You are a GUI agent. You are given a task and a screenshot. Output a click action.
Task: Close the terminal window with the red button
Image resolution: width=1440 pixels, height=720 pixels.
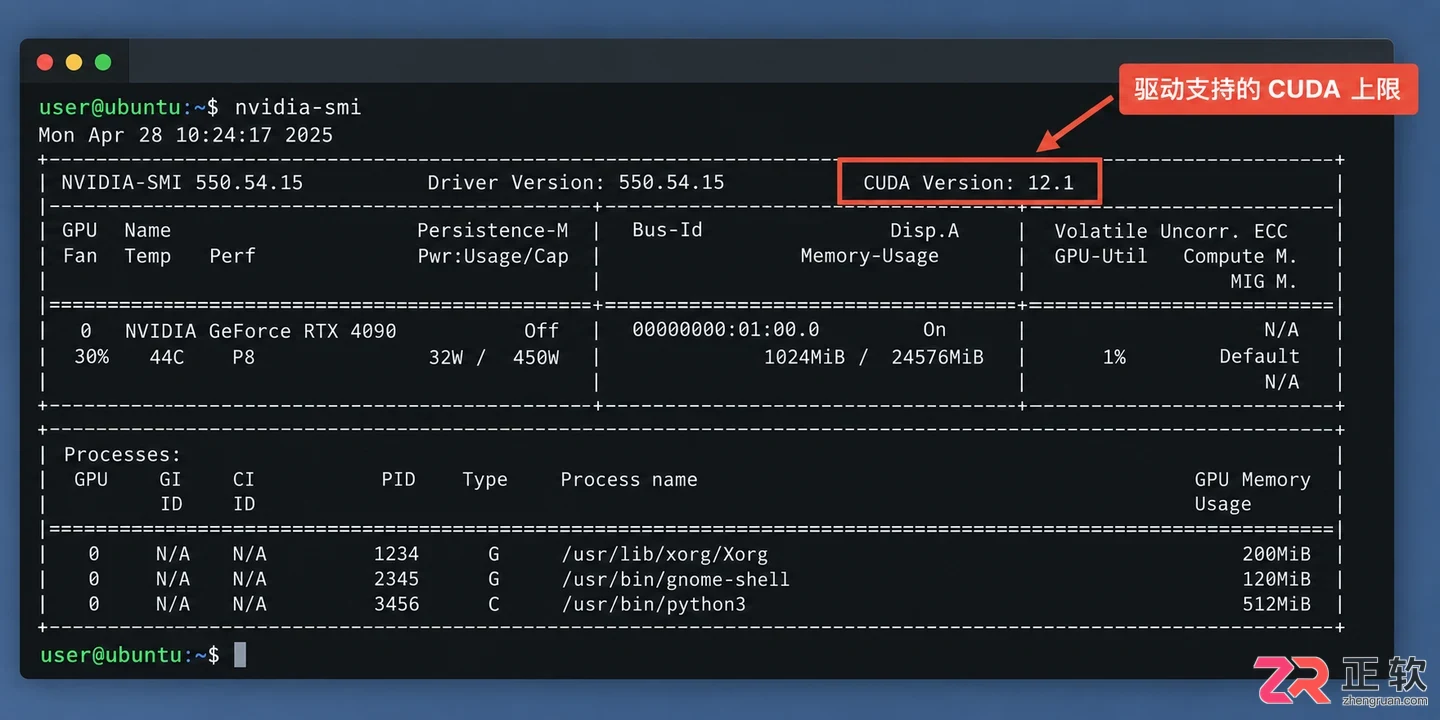point(45,62)
